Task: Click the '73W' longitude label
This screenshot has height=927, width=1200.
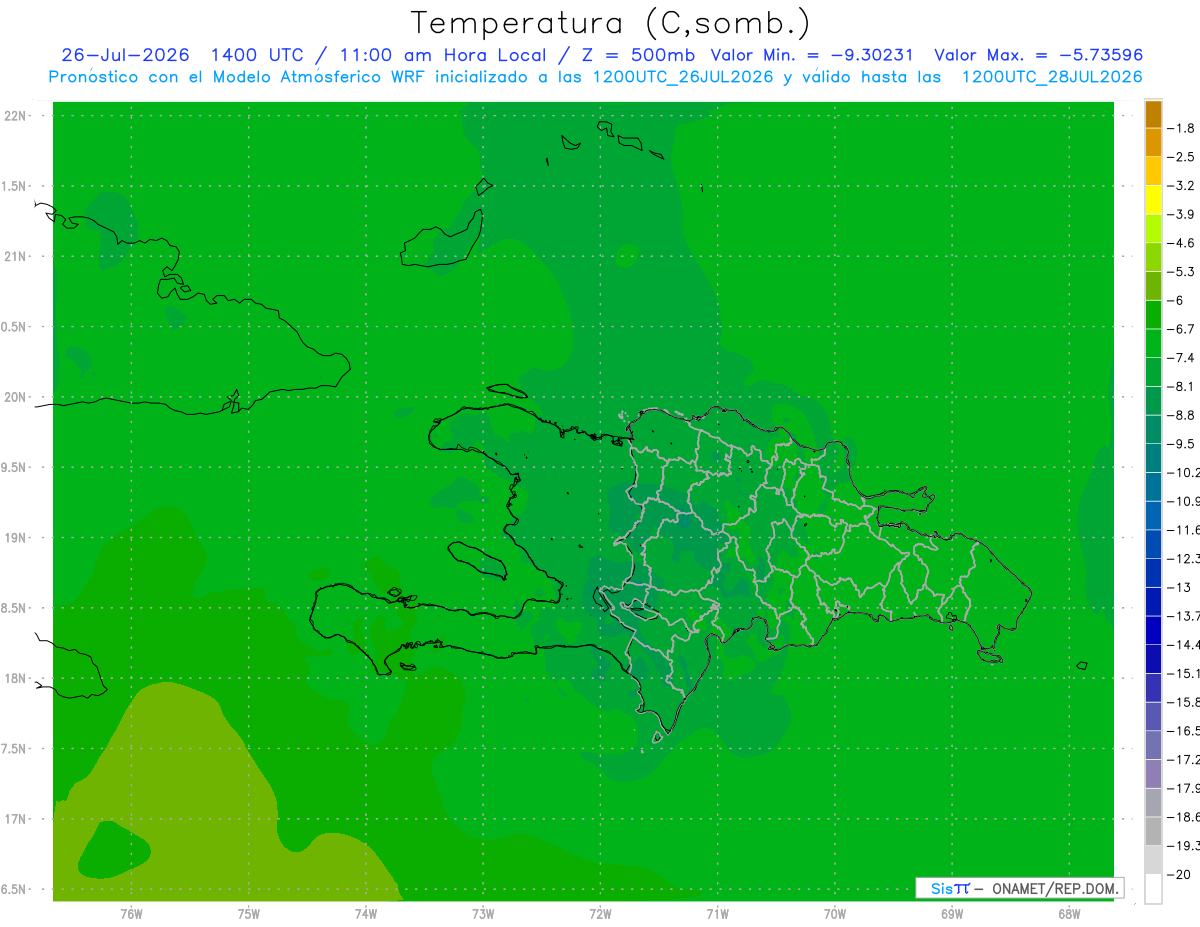Action: click(483, 913)
